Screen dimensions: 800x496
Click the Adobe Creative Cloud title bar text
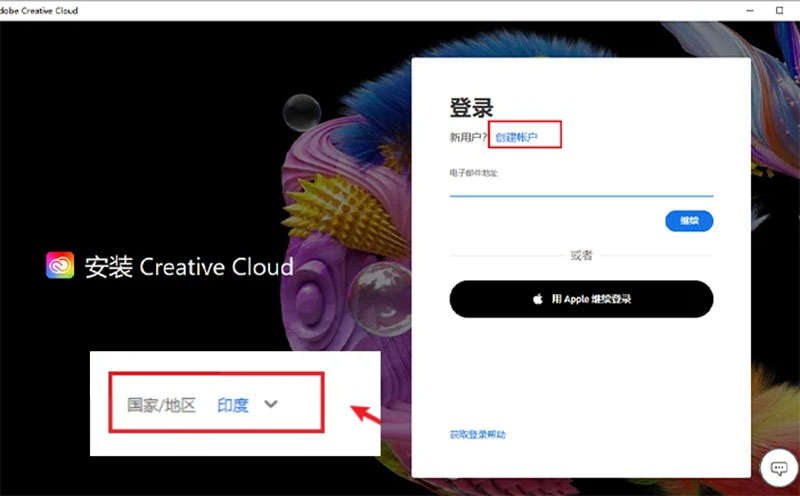click(x=40, y=9)
